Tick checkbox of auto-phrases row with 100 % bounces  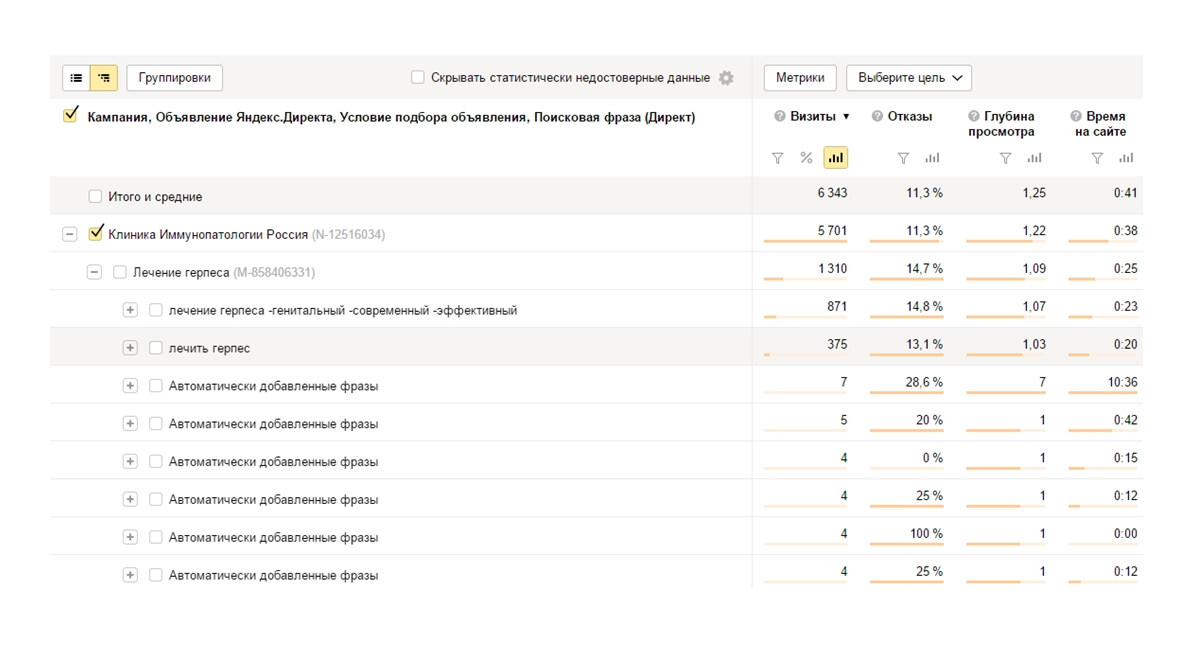click(155, 537)
